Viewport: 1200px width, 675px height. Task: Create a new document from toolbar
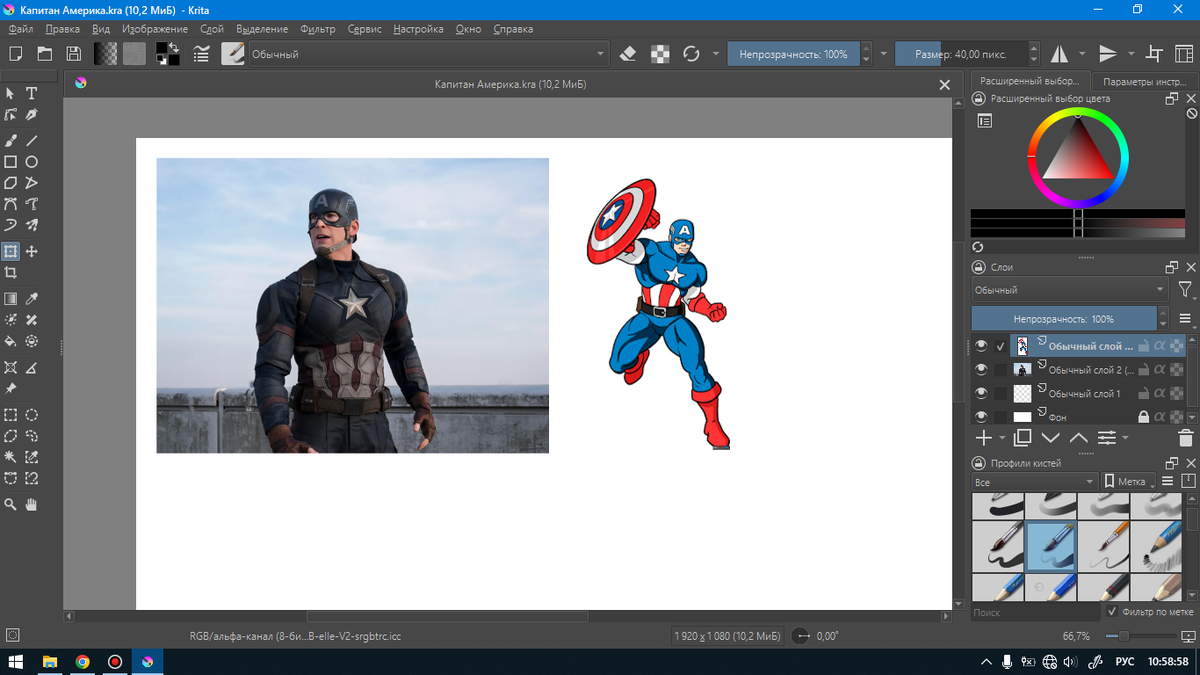(x=16, y=54)
